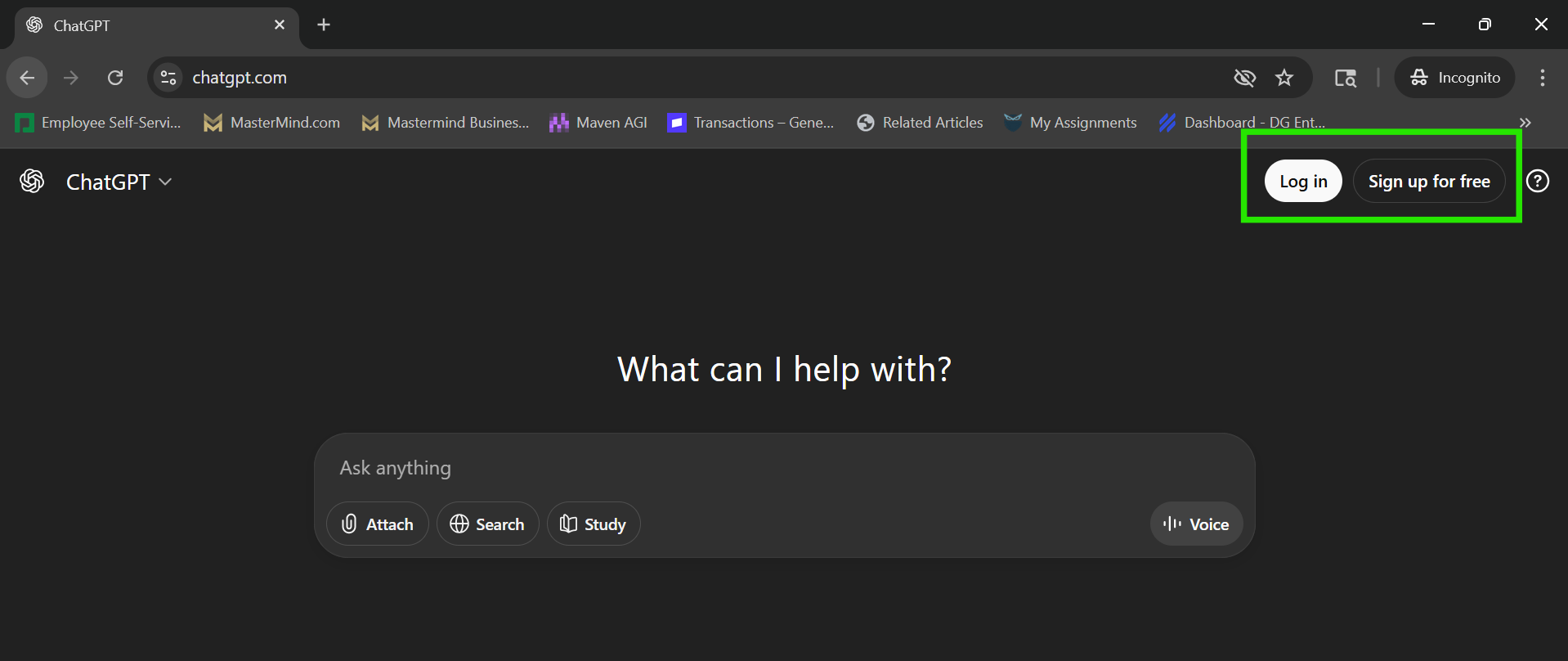Select the Study button

(x=594, y=524)
